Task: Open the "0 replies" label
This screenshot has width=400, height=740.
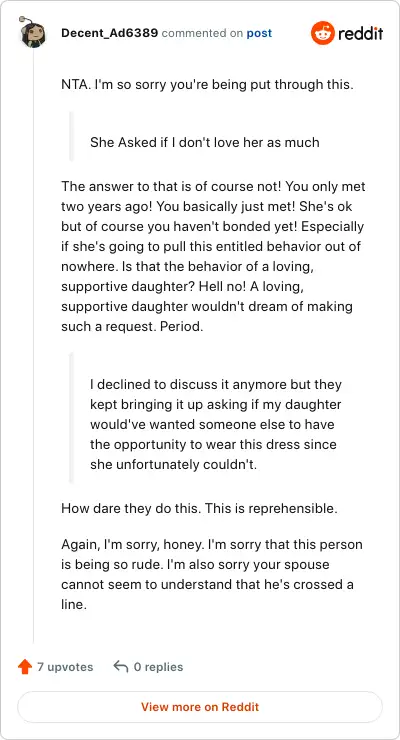Action: [x=158, y=667]
